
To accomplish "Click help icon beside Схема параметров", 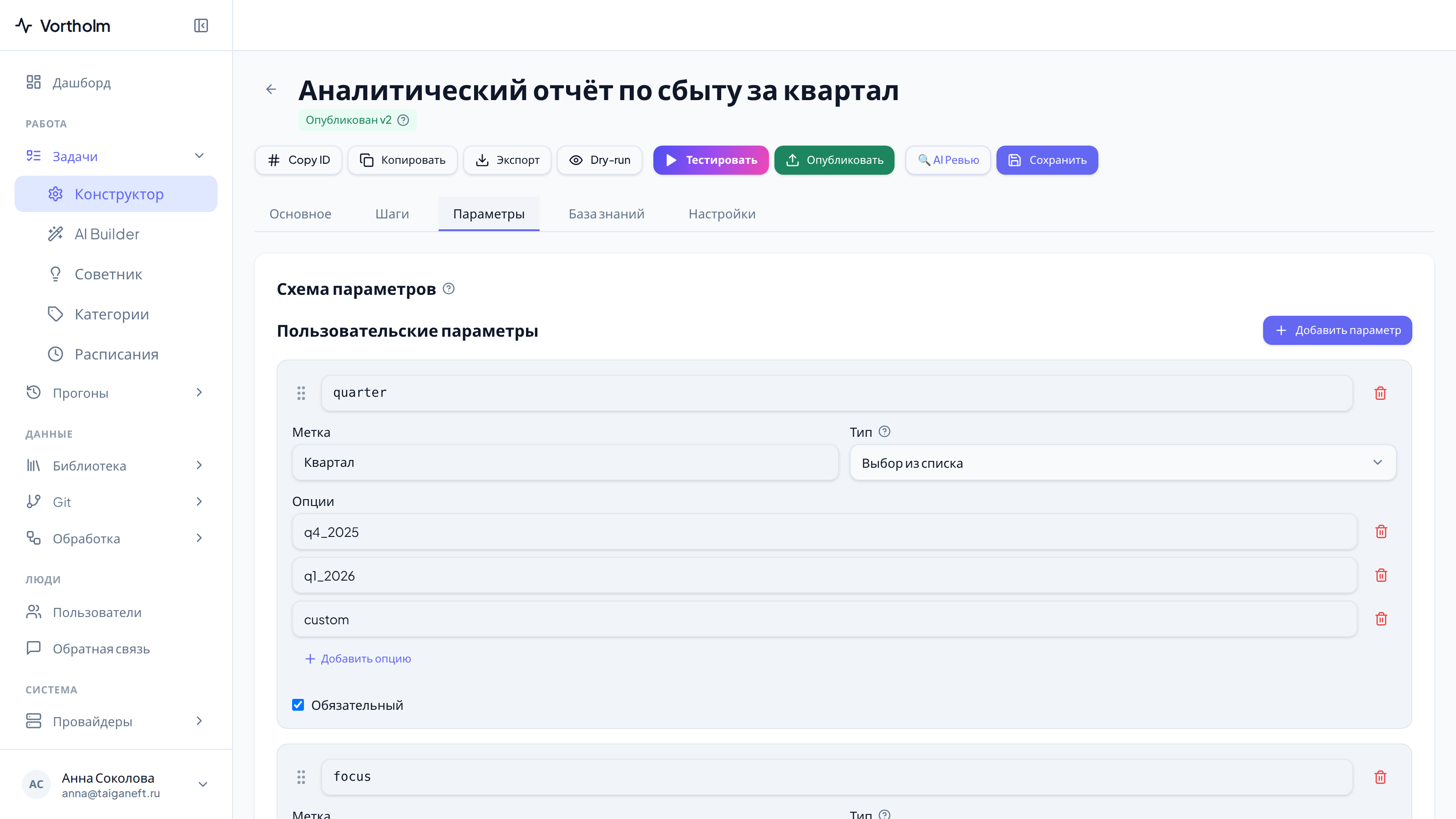I will click(x=449, y=289).
